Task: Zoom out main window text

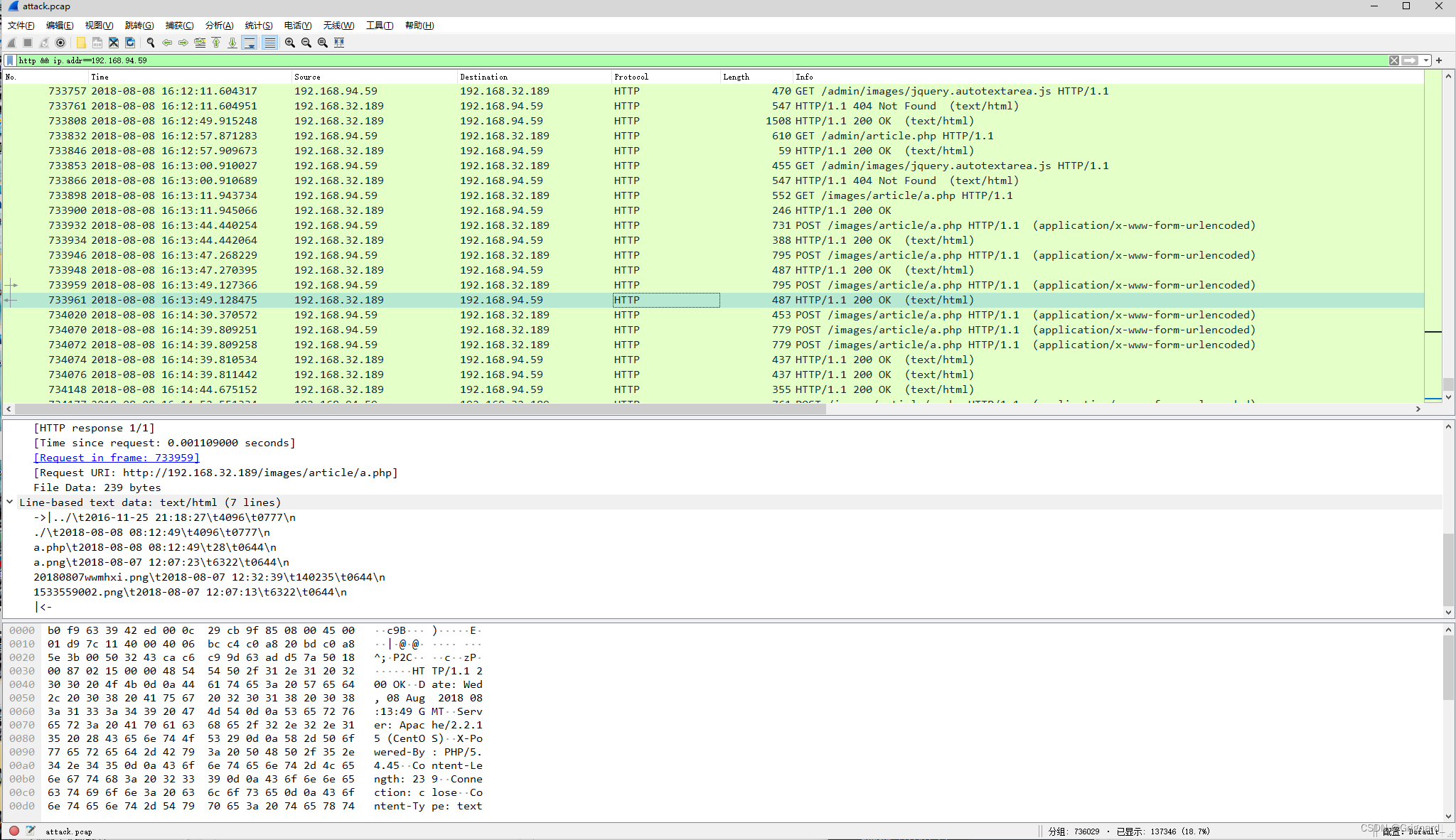Action: coord(306,43)
